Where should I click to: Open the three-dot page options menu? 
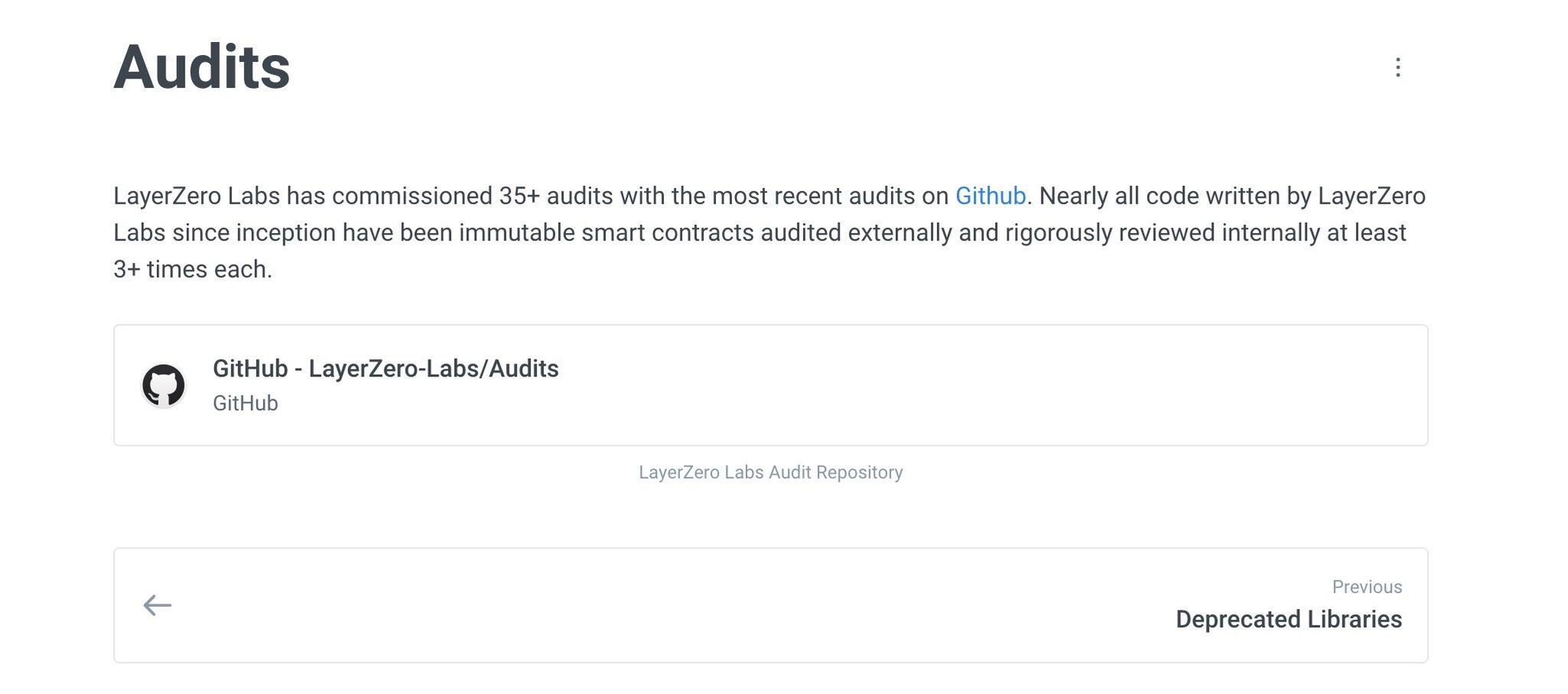pos(1397,67)
